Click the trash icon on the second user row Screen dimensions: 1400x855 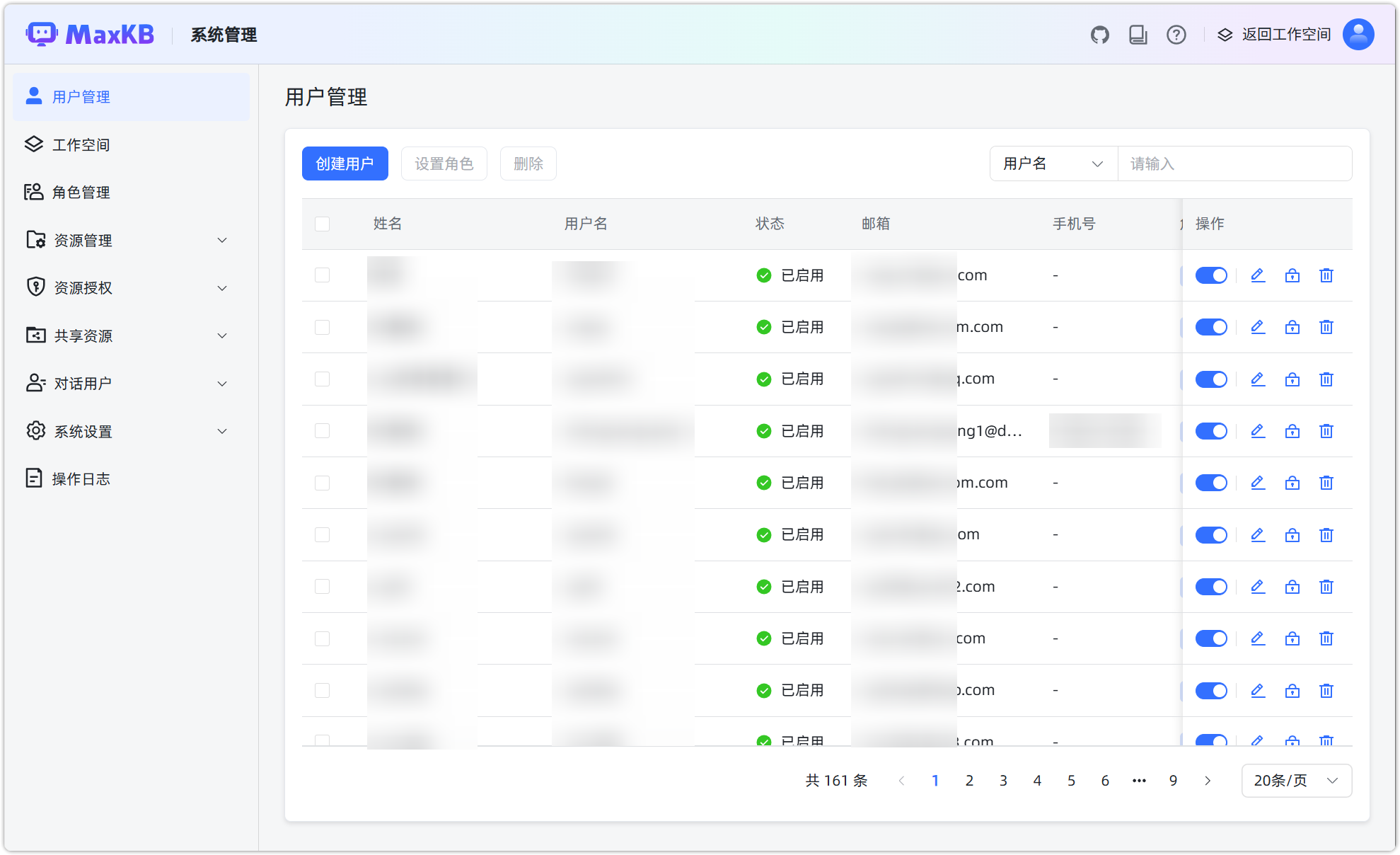point(1326,327)
